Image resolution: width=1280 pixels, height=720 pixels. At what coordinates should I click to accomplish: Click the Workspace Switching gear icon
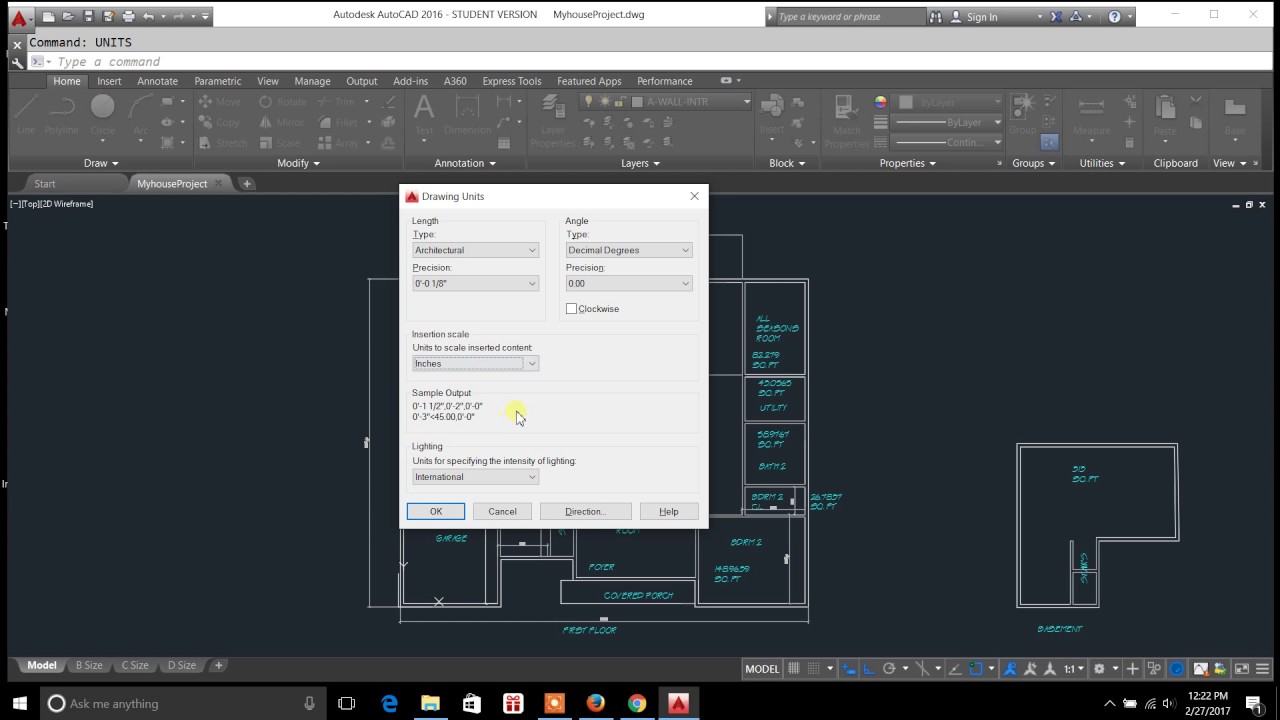(1099, 669)
